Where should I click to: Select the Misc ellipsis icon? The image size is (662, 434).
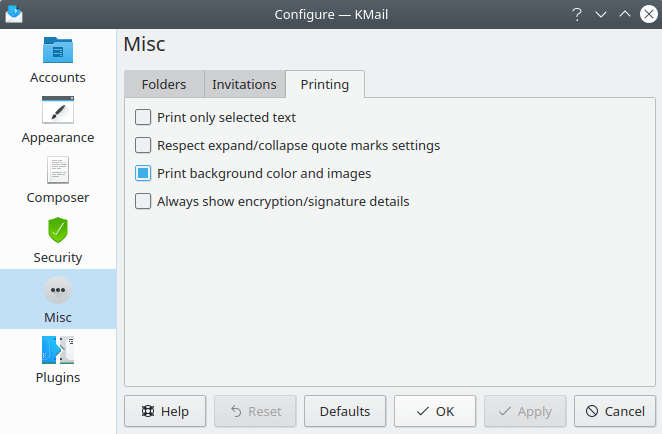click(x=58, y=290)
